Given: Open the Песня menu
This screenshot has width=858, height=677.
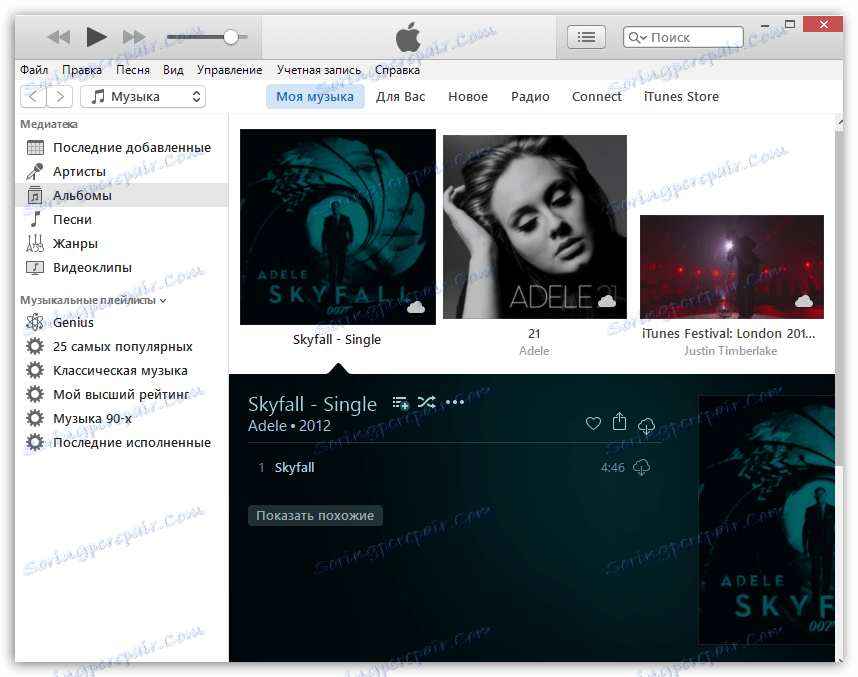Looking at the screenshot, I should [x=132, y=70].
